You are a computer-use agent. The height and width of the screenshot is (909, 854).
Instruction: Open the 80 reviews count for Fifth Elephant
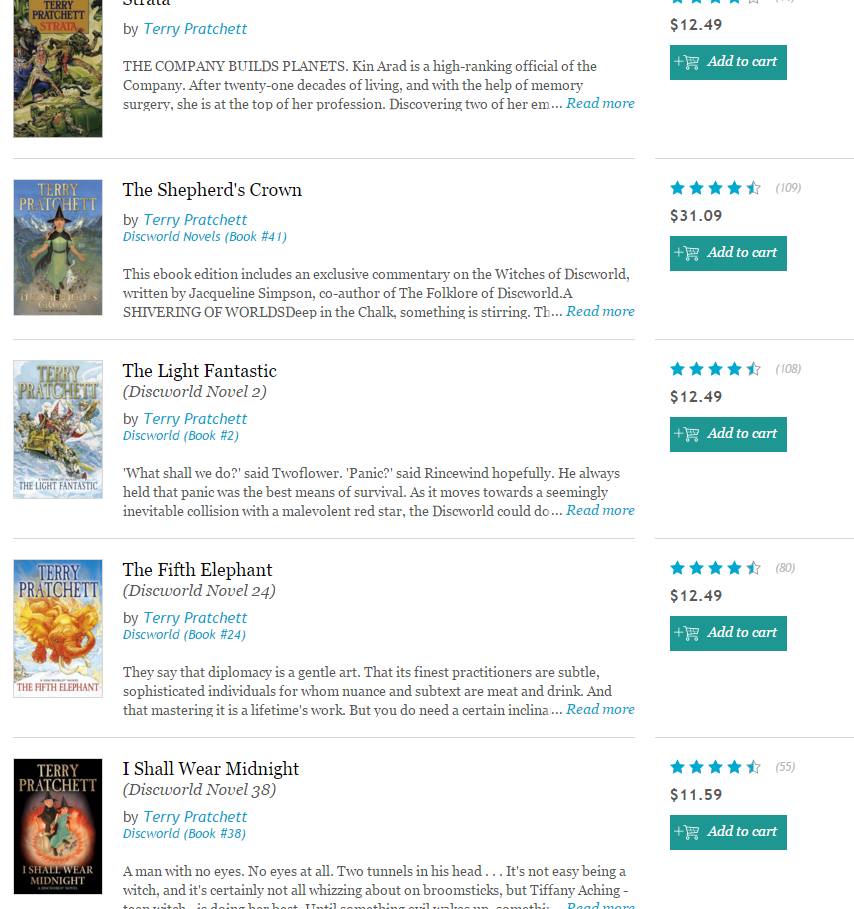point(785,568)
